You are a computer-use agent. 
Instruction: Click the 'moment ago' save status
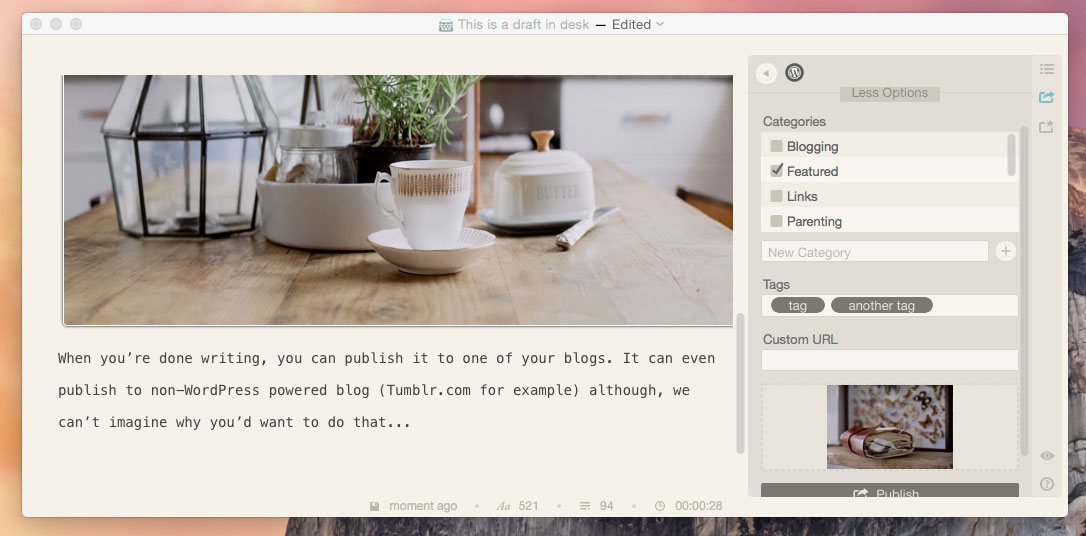click(422, 506)
